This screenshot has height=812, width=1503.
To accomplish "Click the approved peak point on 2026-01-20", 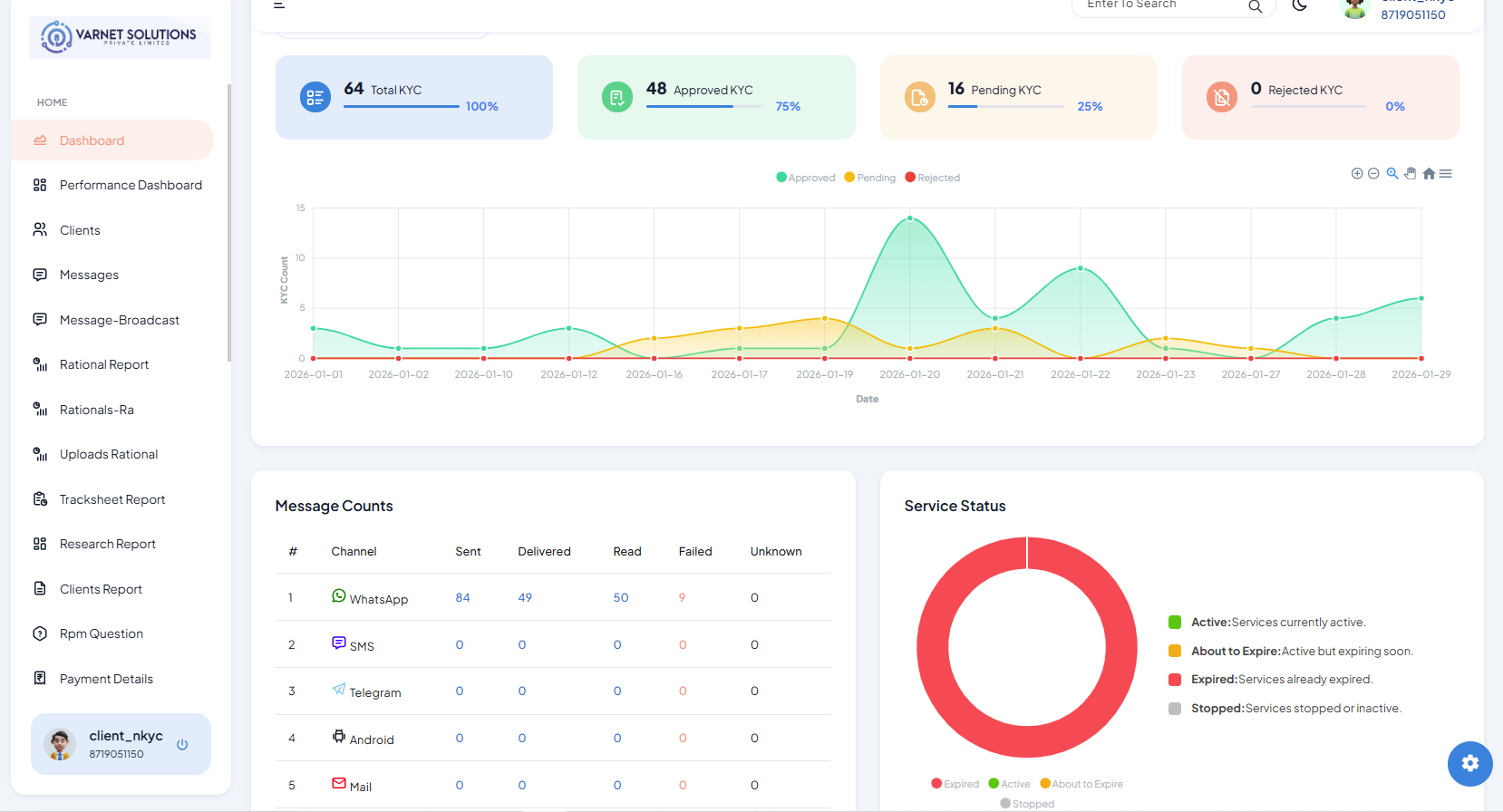I will tap(910, 218).
